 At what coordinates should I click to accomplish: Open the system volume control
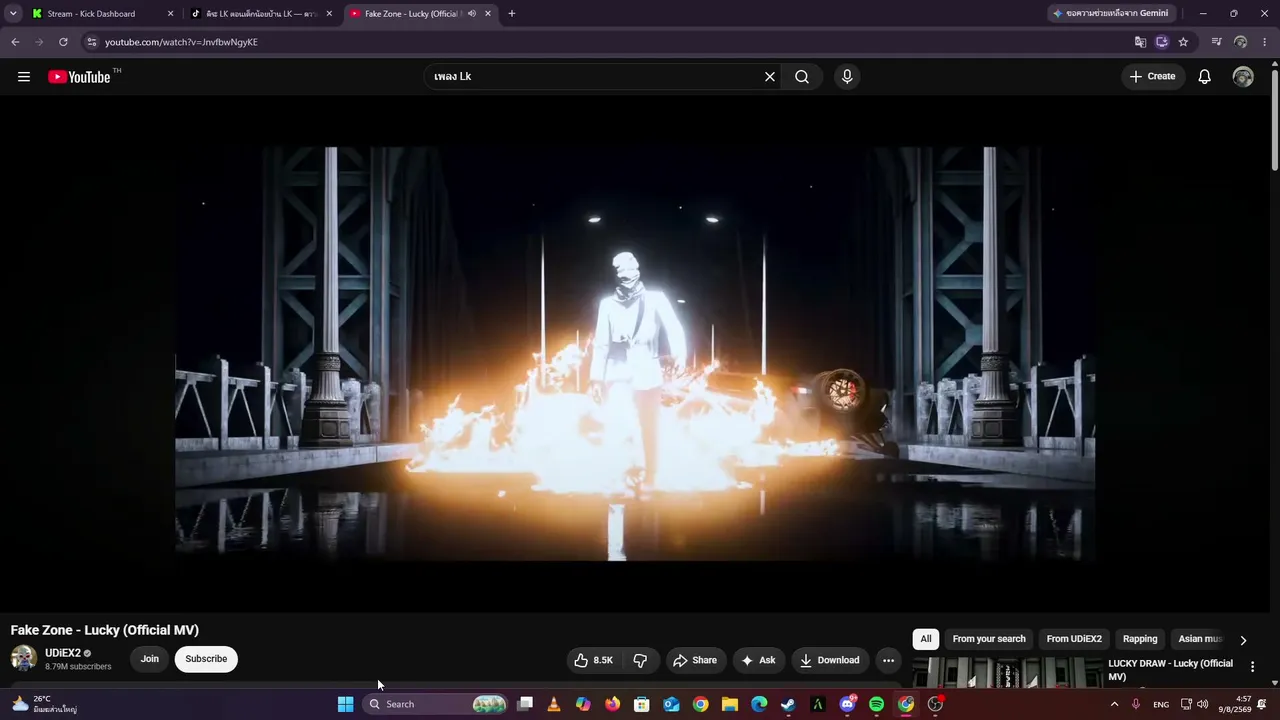point(1203,704)
